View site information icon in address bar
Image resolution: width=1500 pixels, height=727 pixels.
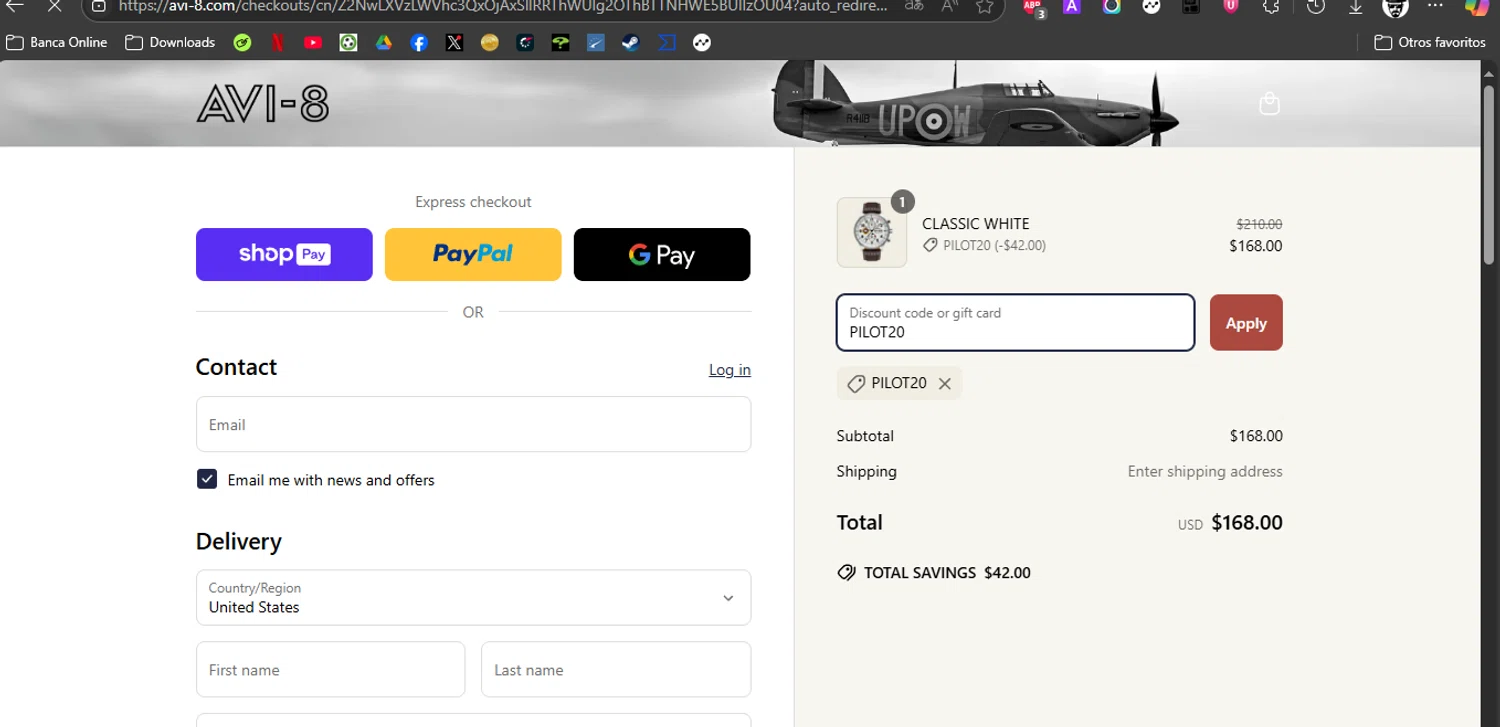coord(98,6)
